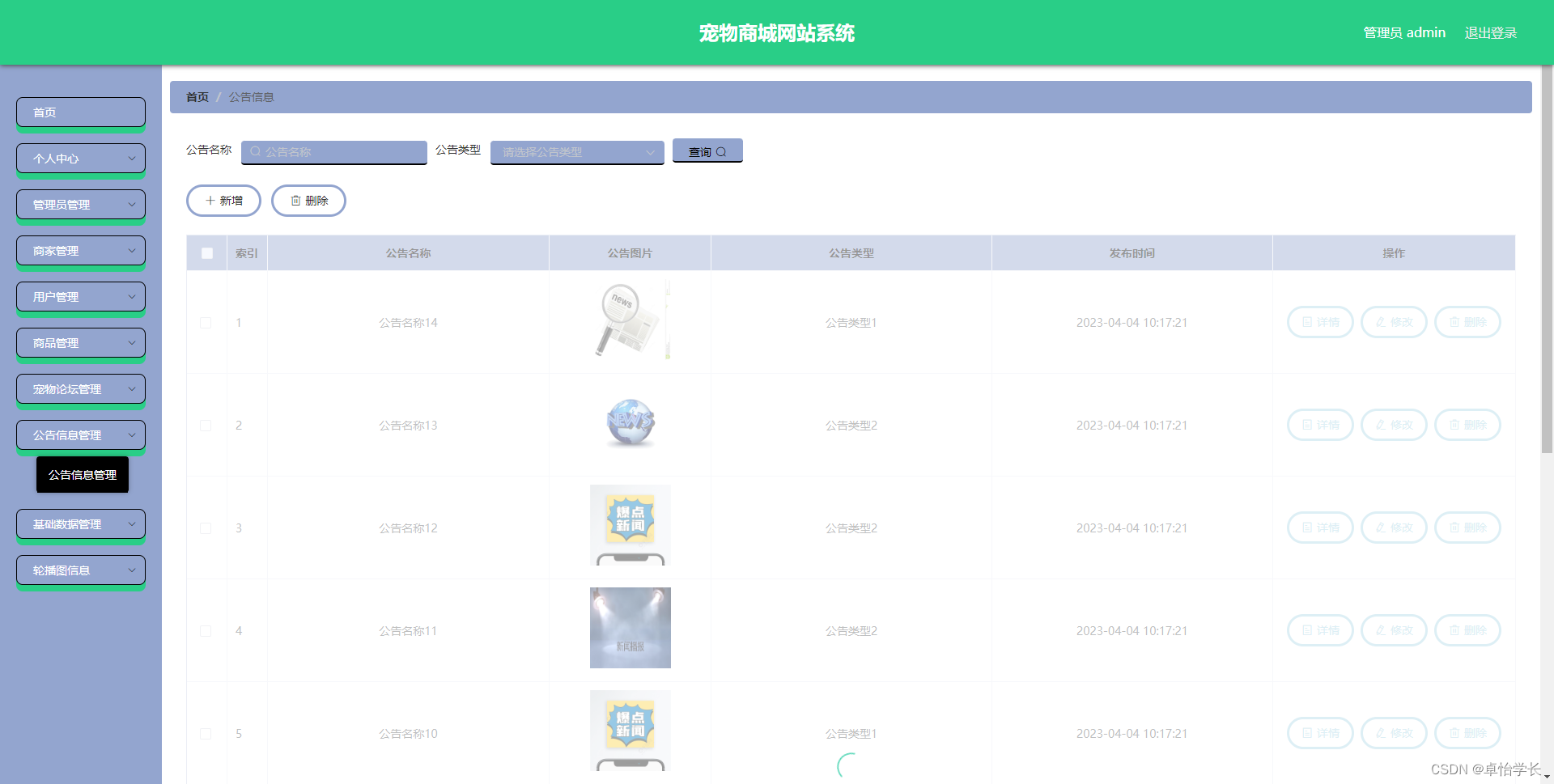Click the toolbar 删除 batch delete button
This screenshot has width=1554, height=784.
pos(308,201)
